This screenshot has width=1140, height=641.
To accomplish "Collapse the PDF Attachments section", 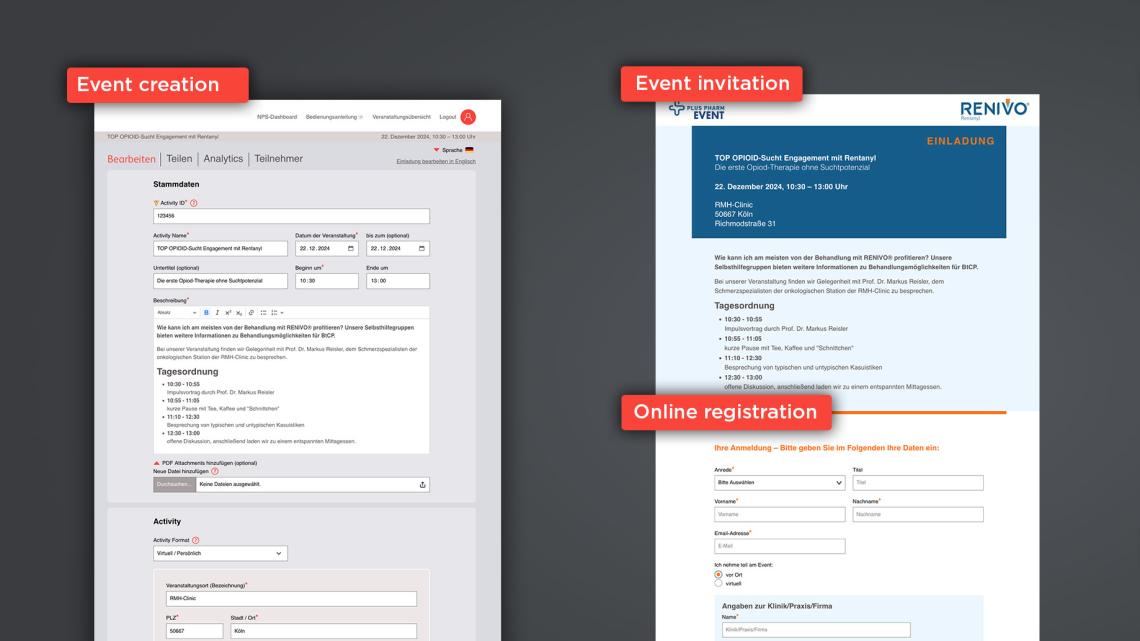I will pyautogui.click(x=156, y=463).
